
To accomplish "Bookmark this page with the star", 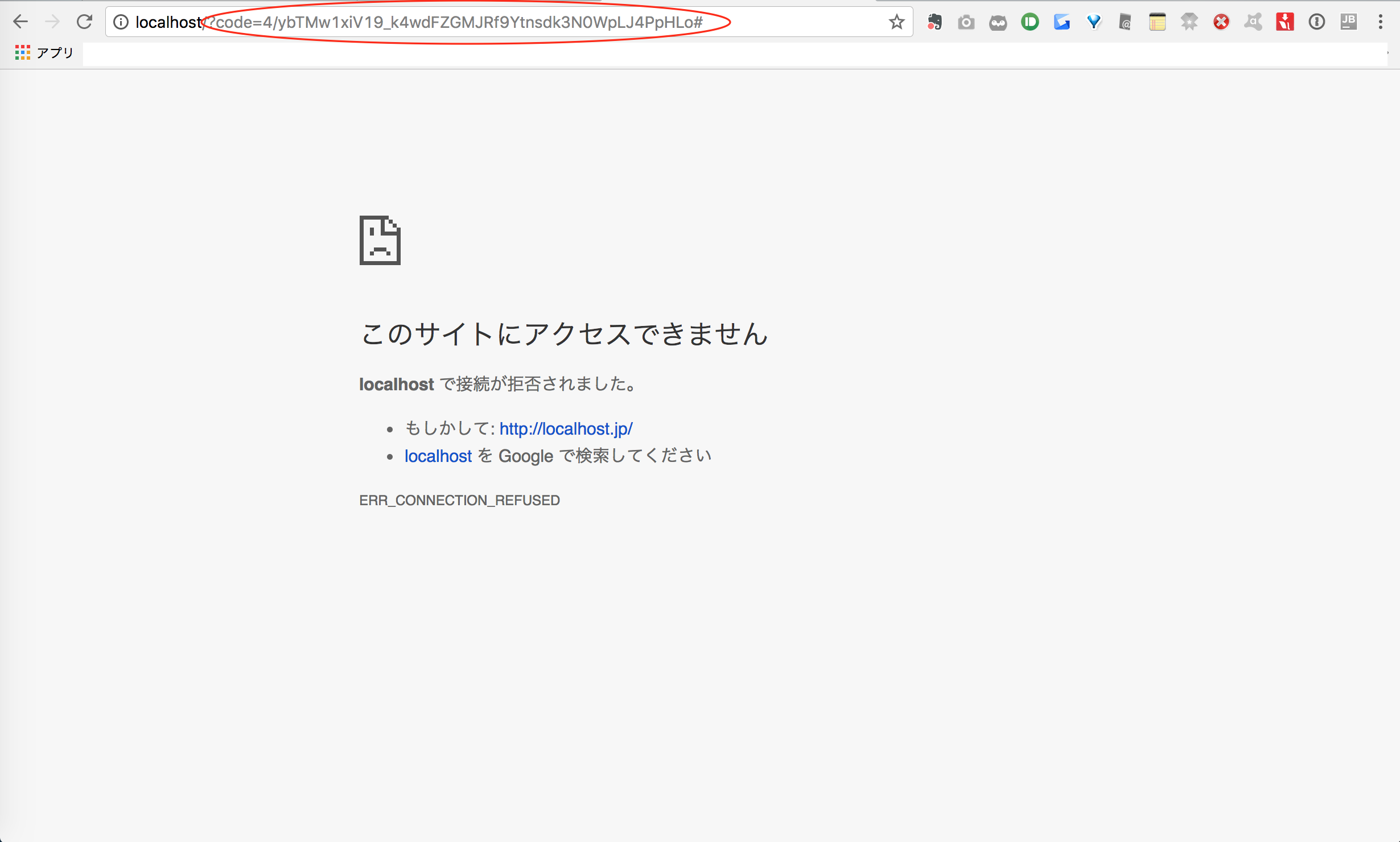I will point(896,22).
